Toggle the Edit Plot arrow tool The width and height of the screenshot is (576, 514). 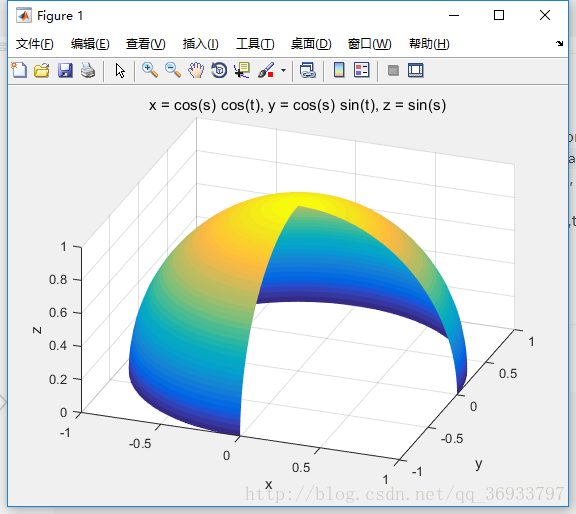[120, 70]
